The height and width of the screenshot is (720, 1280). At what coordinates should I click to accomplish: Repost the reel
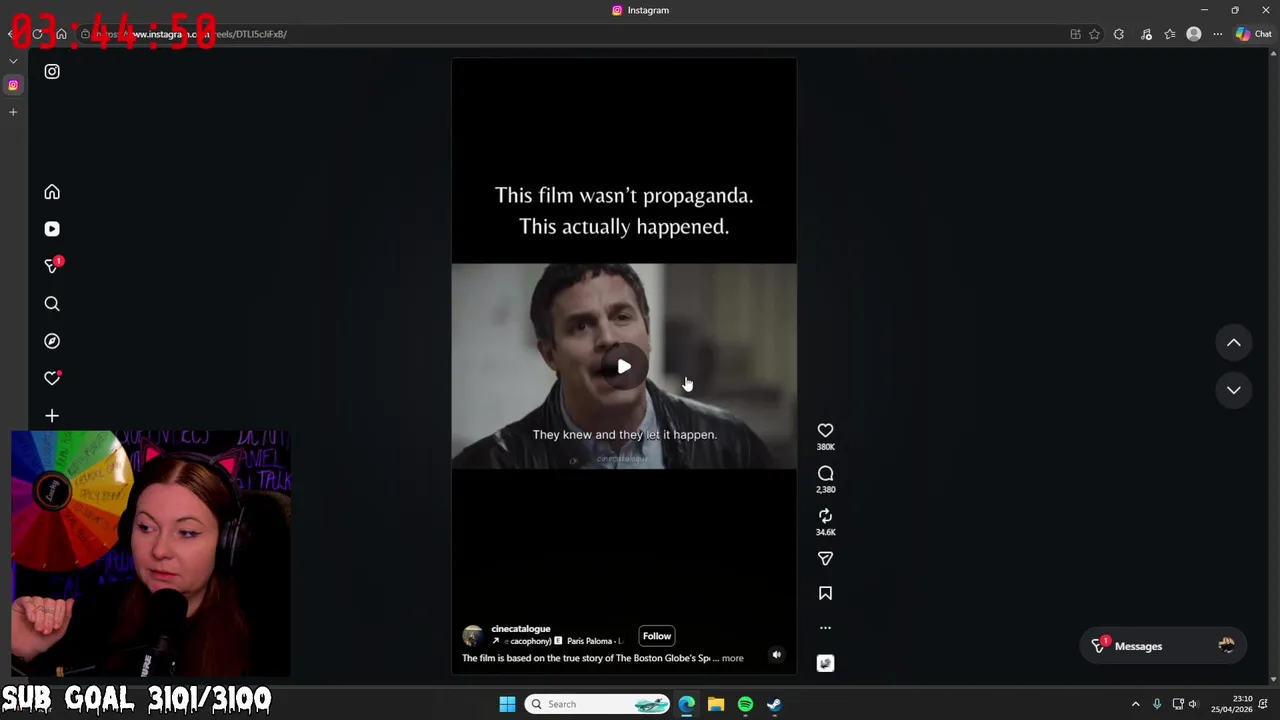click(x=825, y=516)
